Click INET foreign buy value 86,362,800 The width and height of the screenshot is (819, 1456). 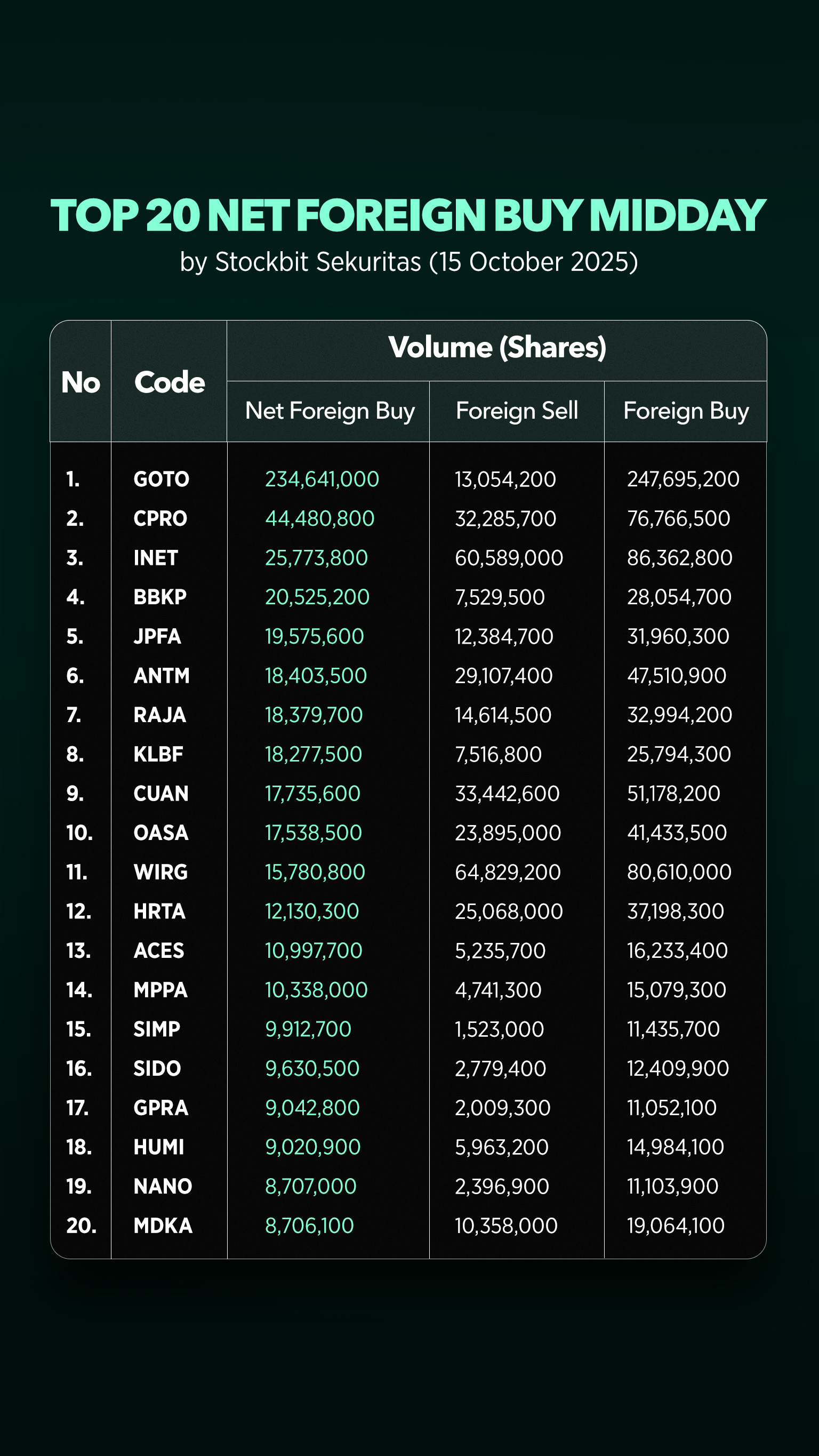click(679, 558)
